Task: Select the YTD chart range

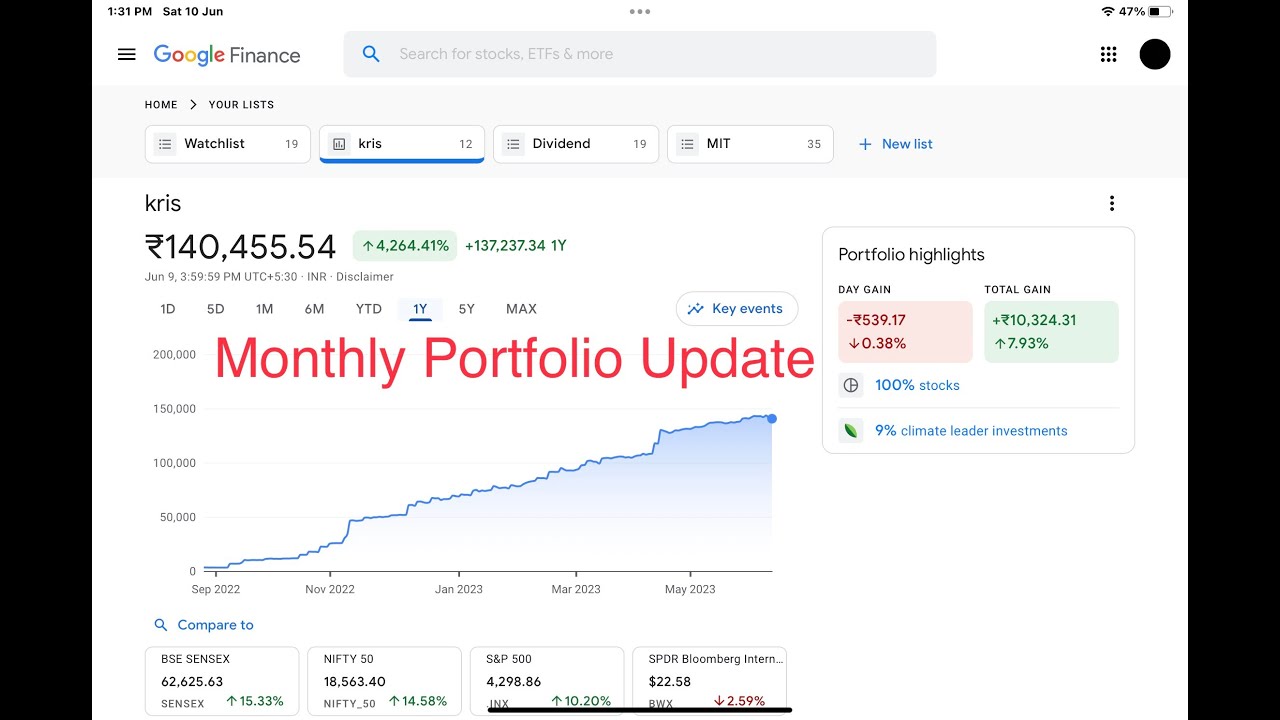Action: pos(369,309)
